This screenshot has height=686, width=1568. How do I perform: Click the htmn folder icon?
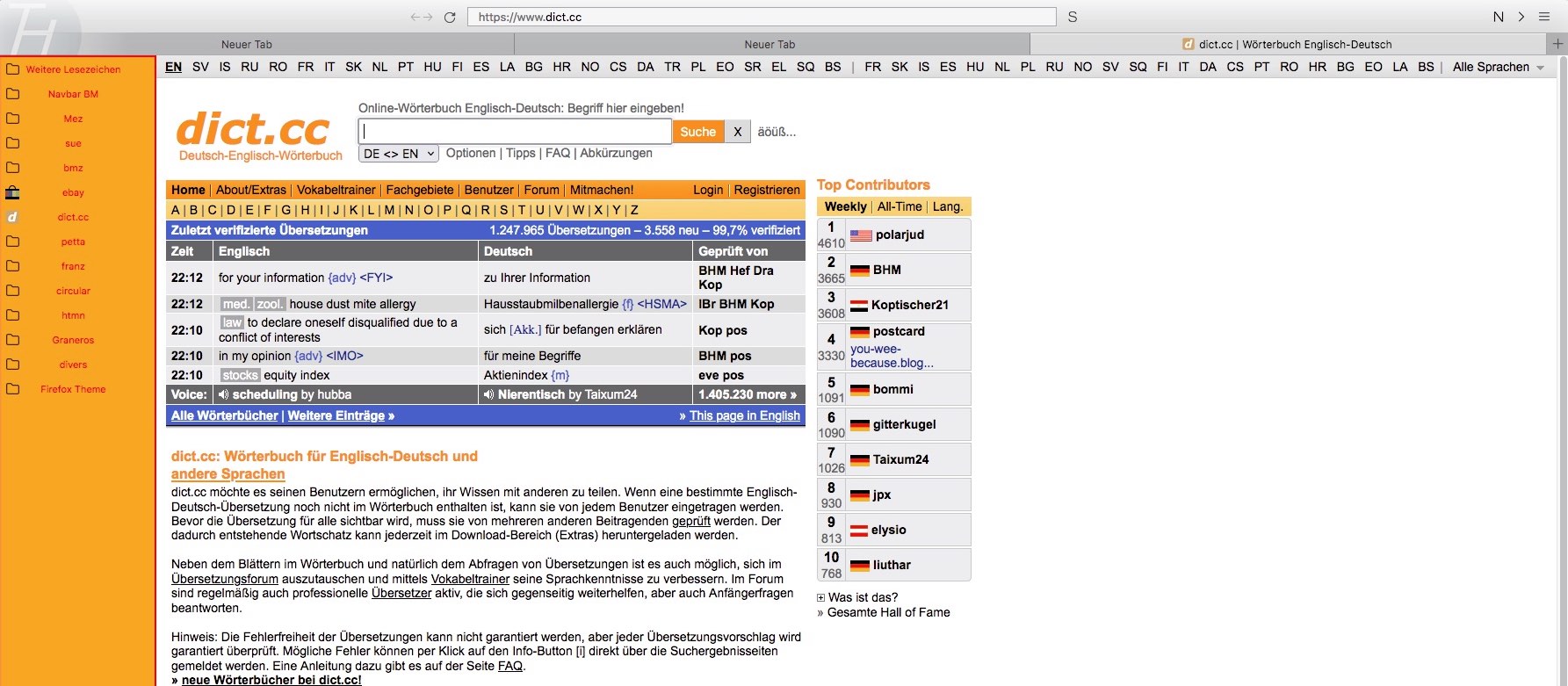12,315
